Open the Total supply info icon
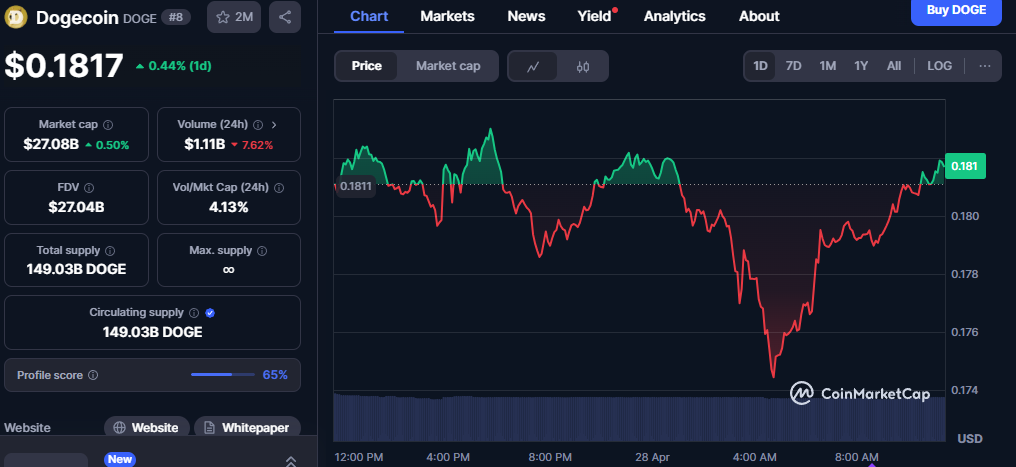 pyautogui.click(x=110, y=250)
